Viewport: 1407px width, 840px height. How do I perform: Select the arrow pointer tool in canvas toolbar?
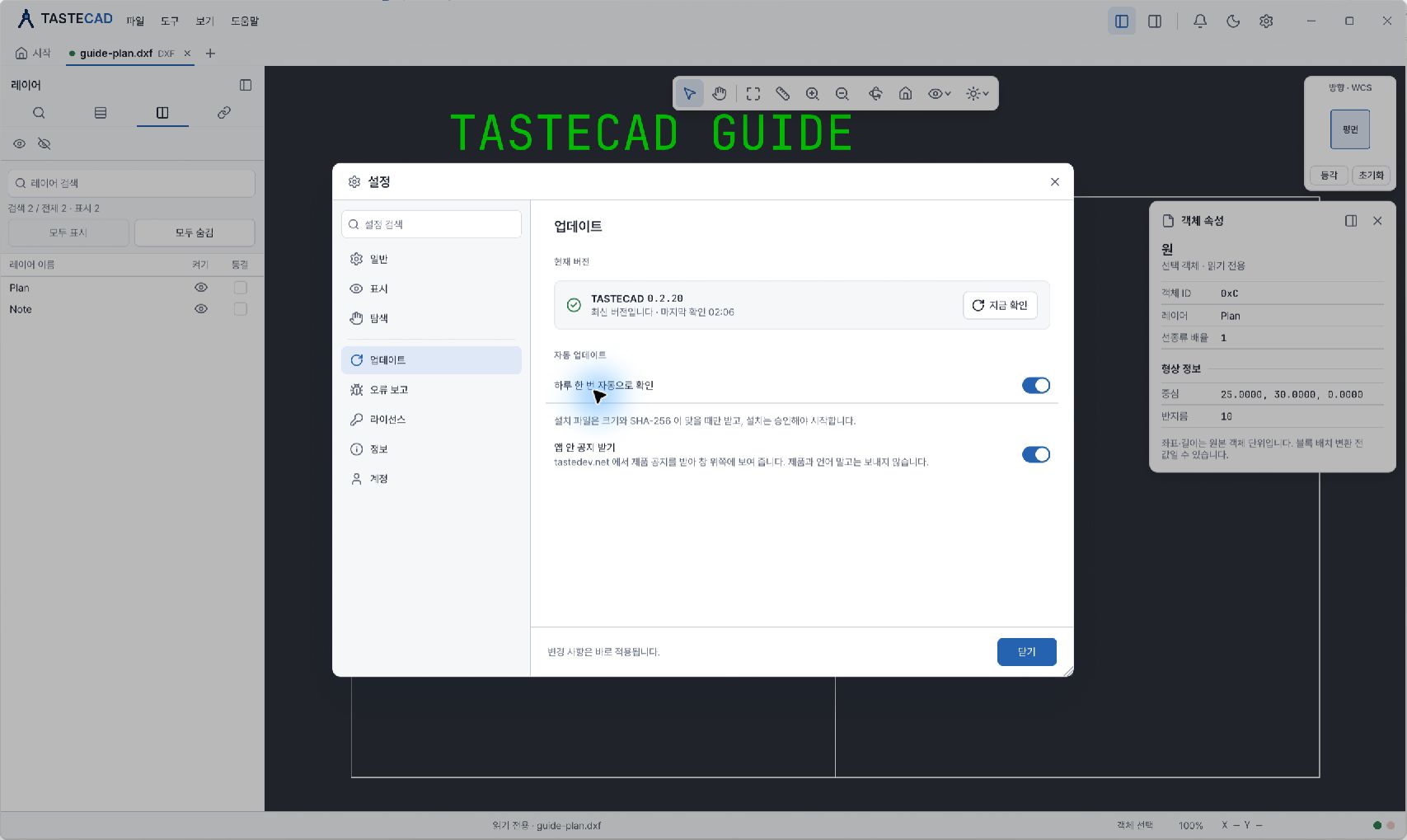click(x=690, y=94)
